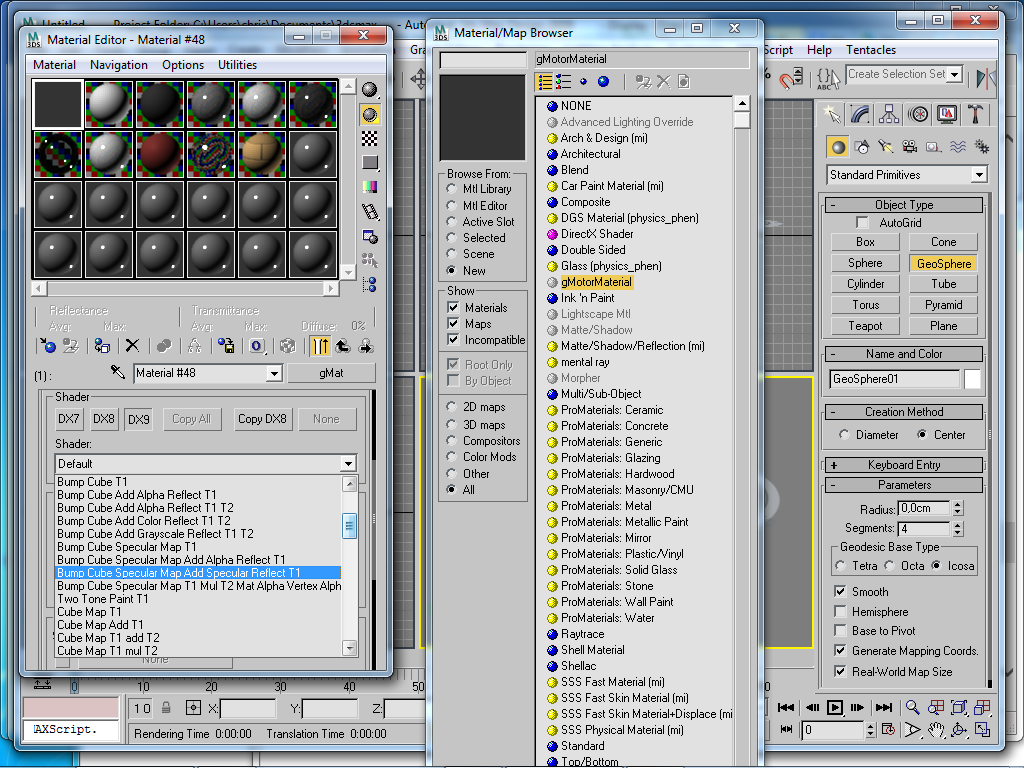Open Material menu in Material Editor
The image size is (1024, 768).
coord(54,65)
